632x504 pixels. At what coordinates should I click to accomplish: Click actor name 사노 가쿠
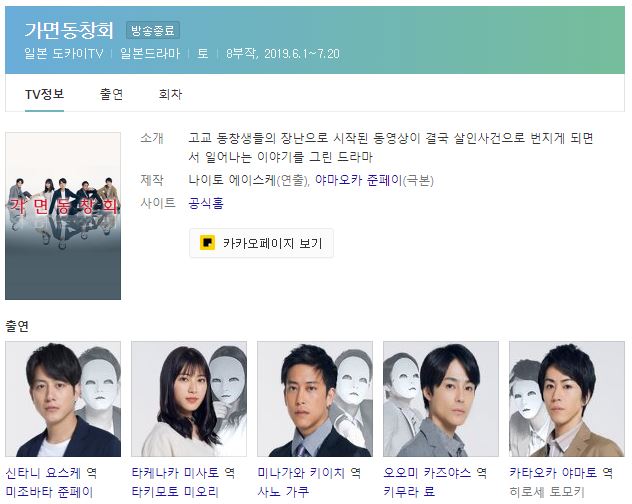coord(283,492)
